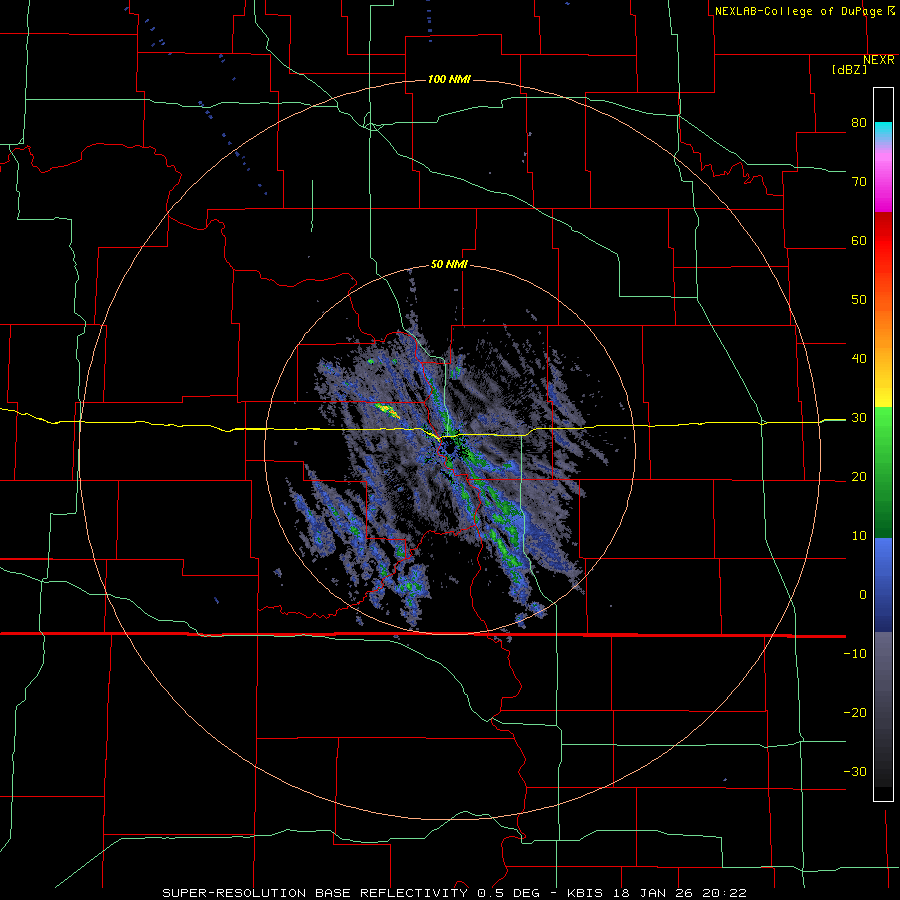Click the KBIS radar site at ring center
The image size is (900, 900).
[x=449, y=447]
